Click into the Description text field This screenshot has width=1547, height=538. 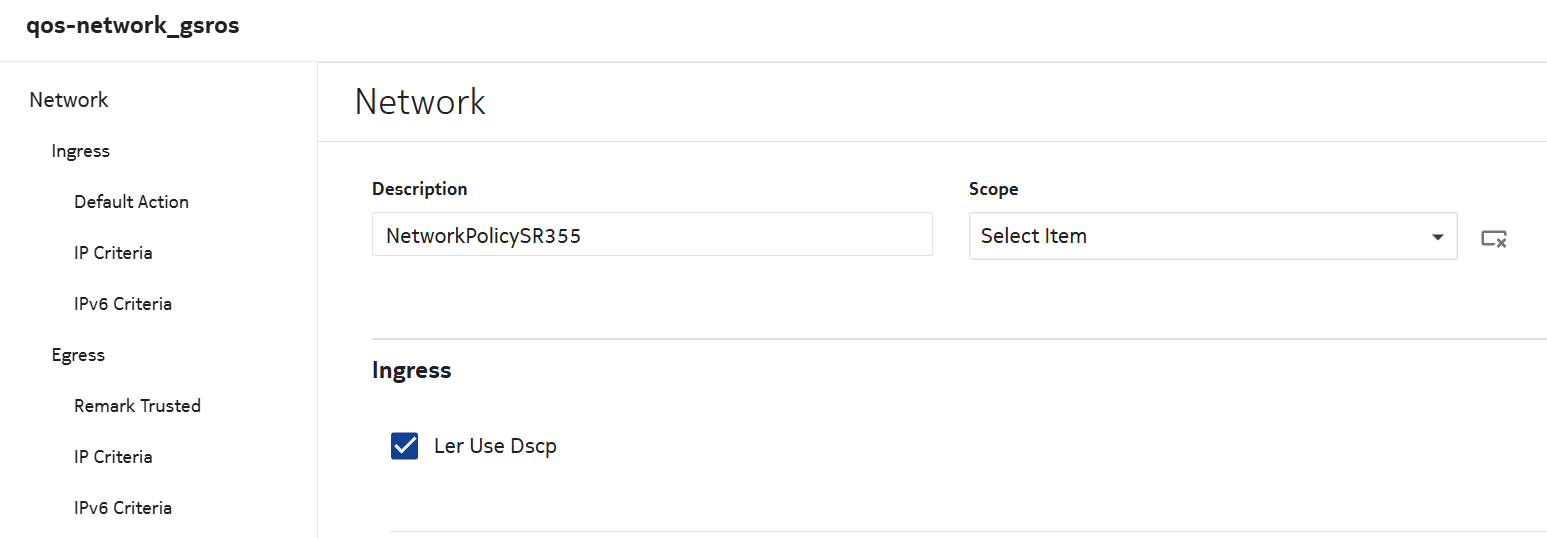coord(651,236)
